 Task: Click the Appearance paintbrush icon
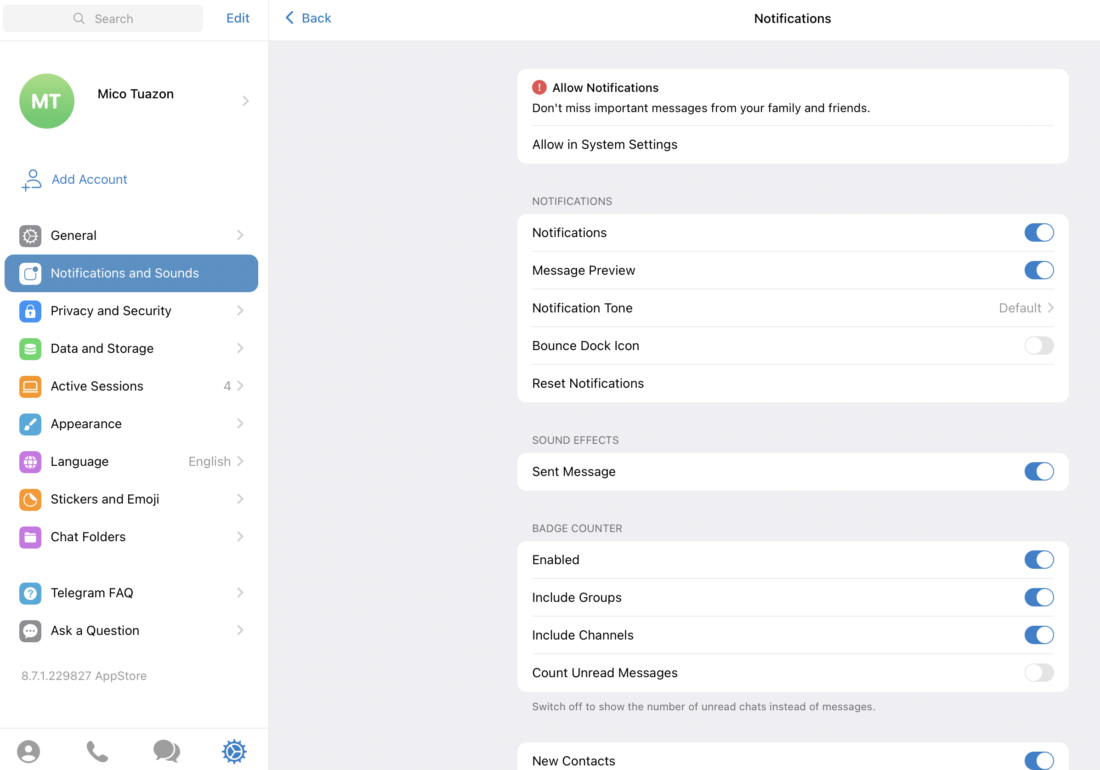click(x=29, y=423)
